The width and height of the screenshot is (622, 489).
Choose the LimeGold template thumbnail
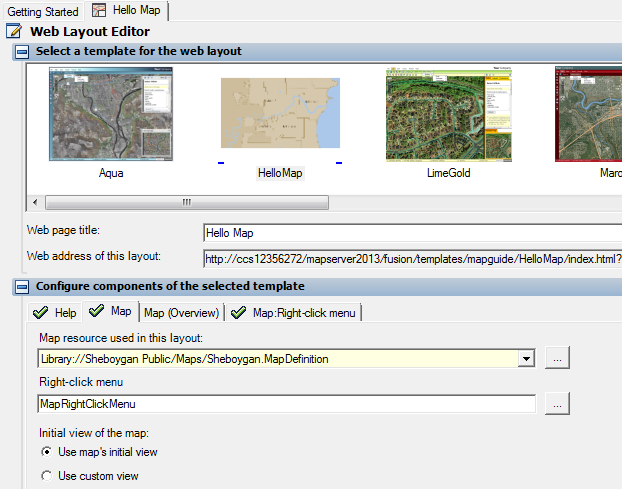pyautogui.click(x=449, y=114)
